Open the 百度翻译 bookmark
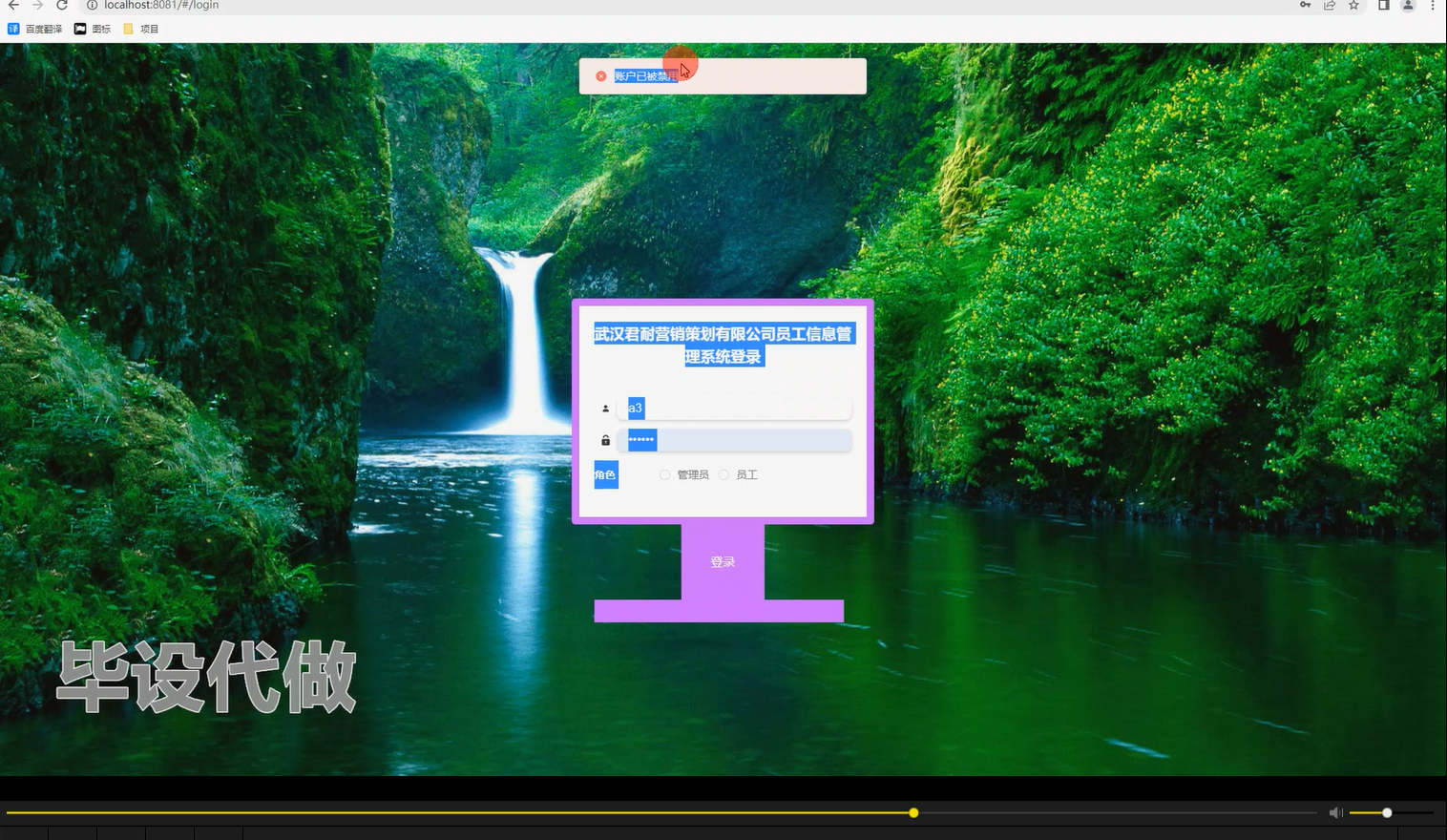 click(x=35, y=29)
